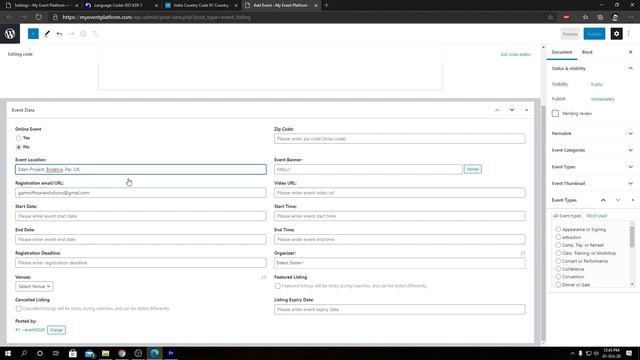Move Event Data panel down
The image size is (640, 360).
(x=512, y=110)
